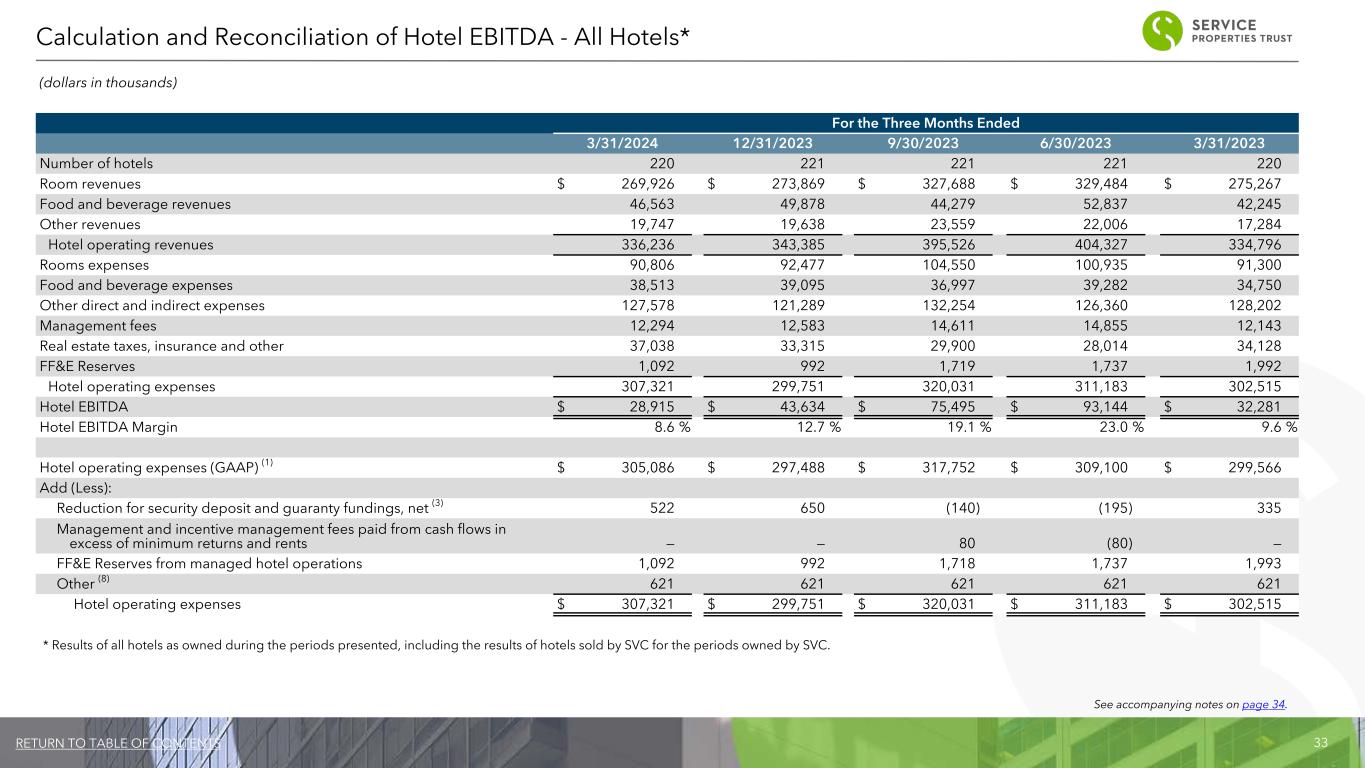Click the 'Add (Less):' row label

click(x=75, y=487)
